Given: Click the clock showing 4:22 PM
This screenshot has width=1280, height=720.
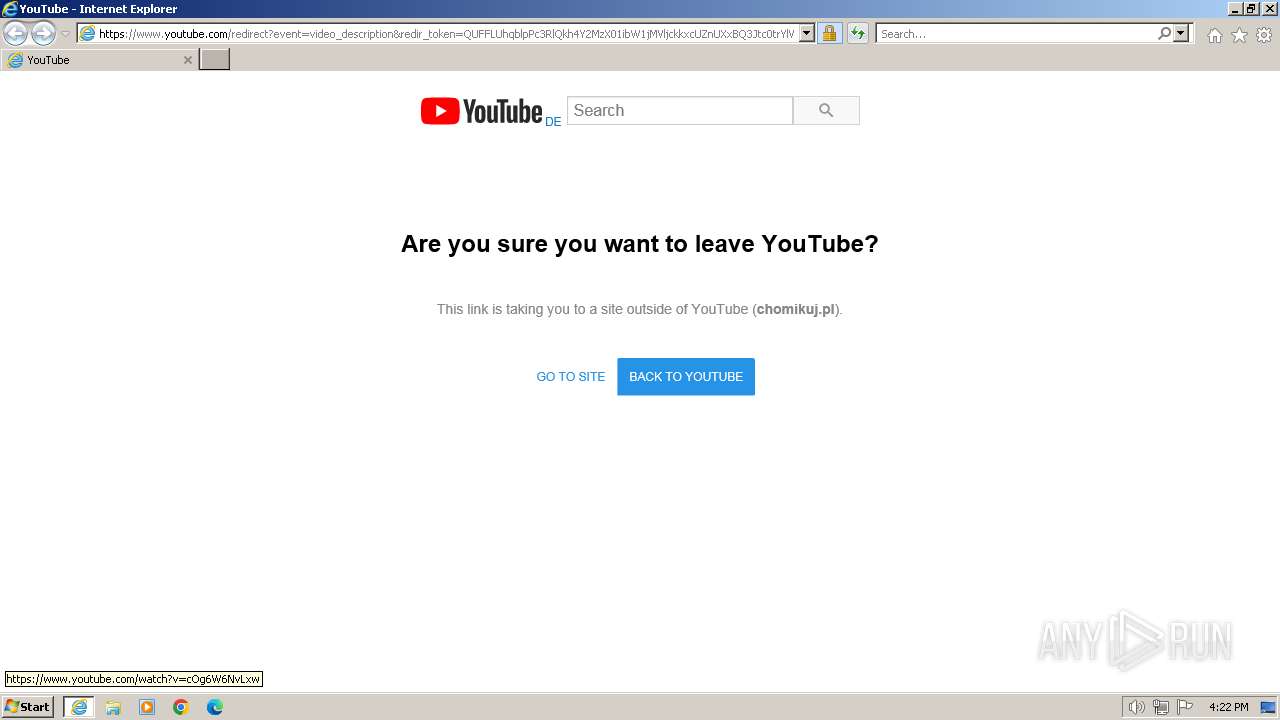Looking at the screenshot, I should tap(1229, 707).
